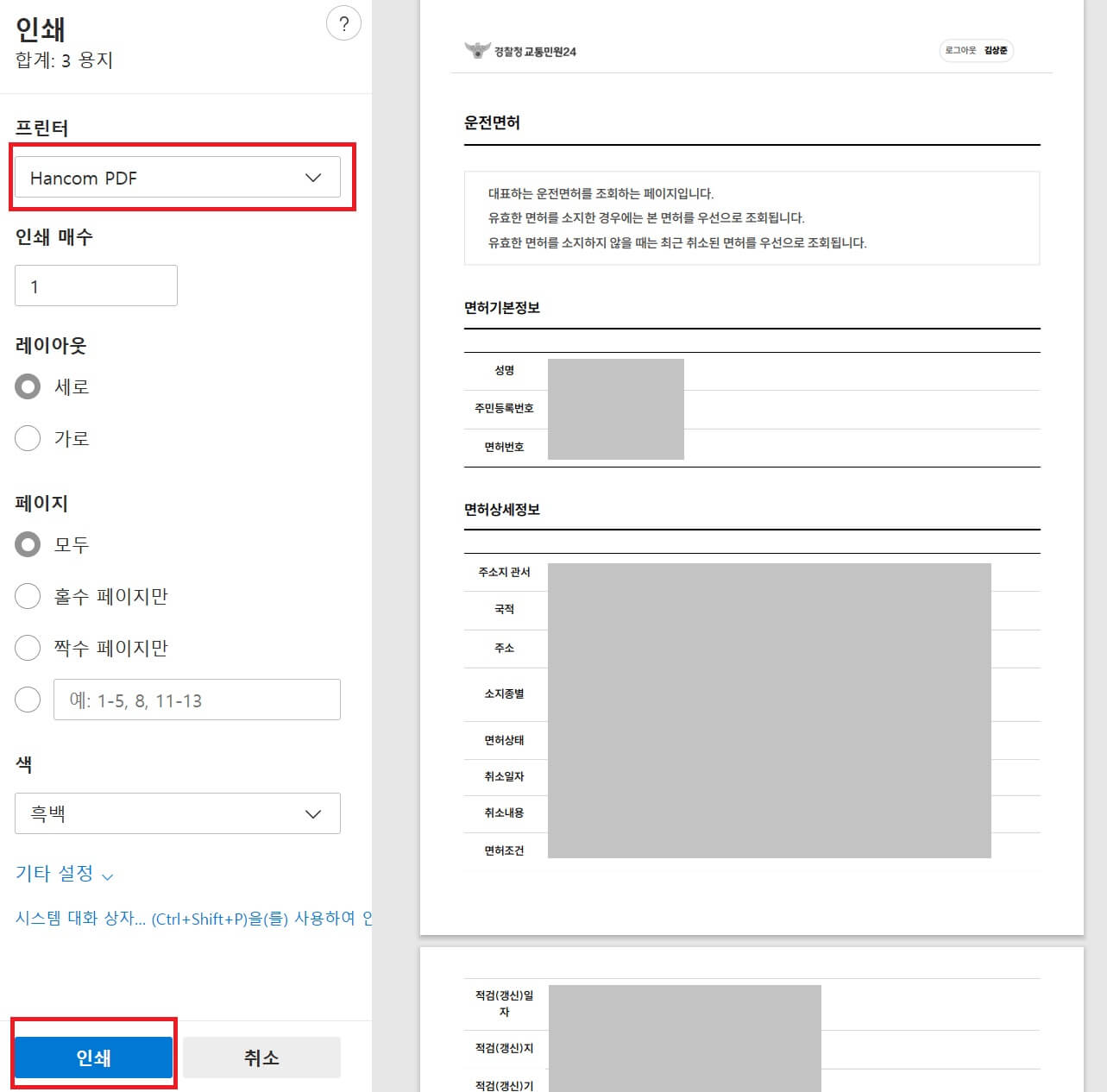Click the 취소 cancel button
The width and height of the screenshot is (1107, 1092).
(x=261, y=1057)
